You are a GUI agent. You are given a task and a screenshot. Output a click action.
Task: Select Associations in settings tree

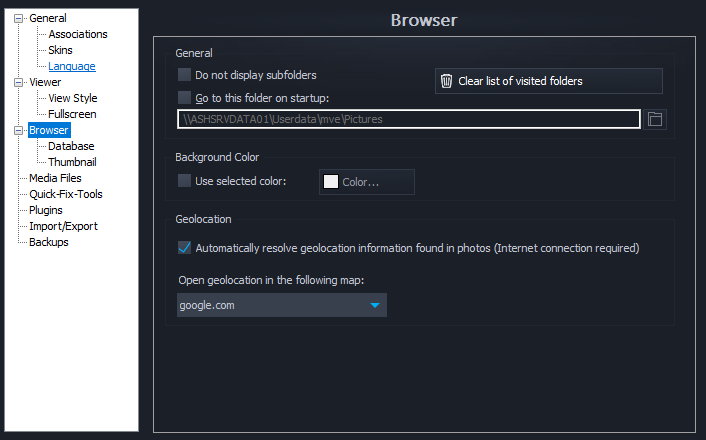[77, 34]
